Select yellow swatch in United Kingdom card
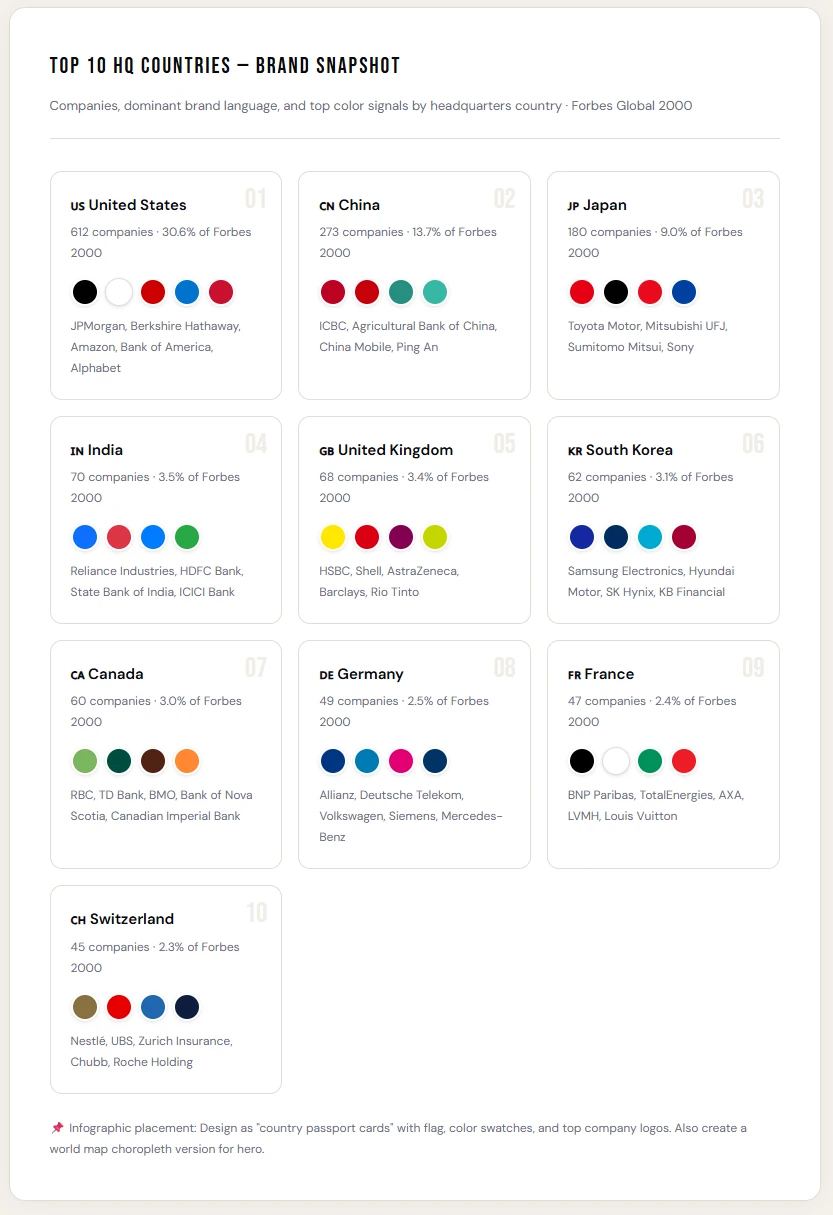The width and height of the screenshot is (833, 1215). coord(333,537)
